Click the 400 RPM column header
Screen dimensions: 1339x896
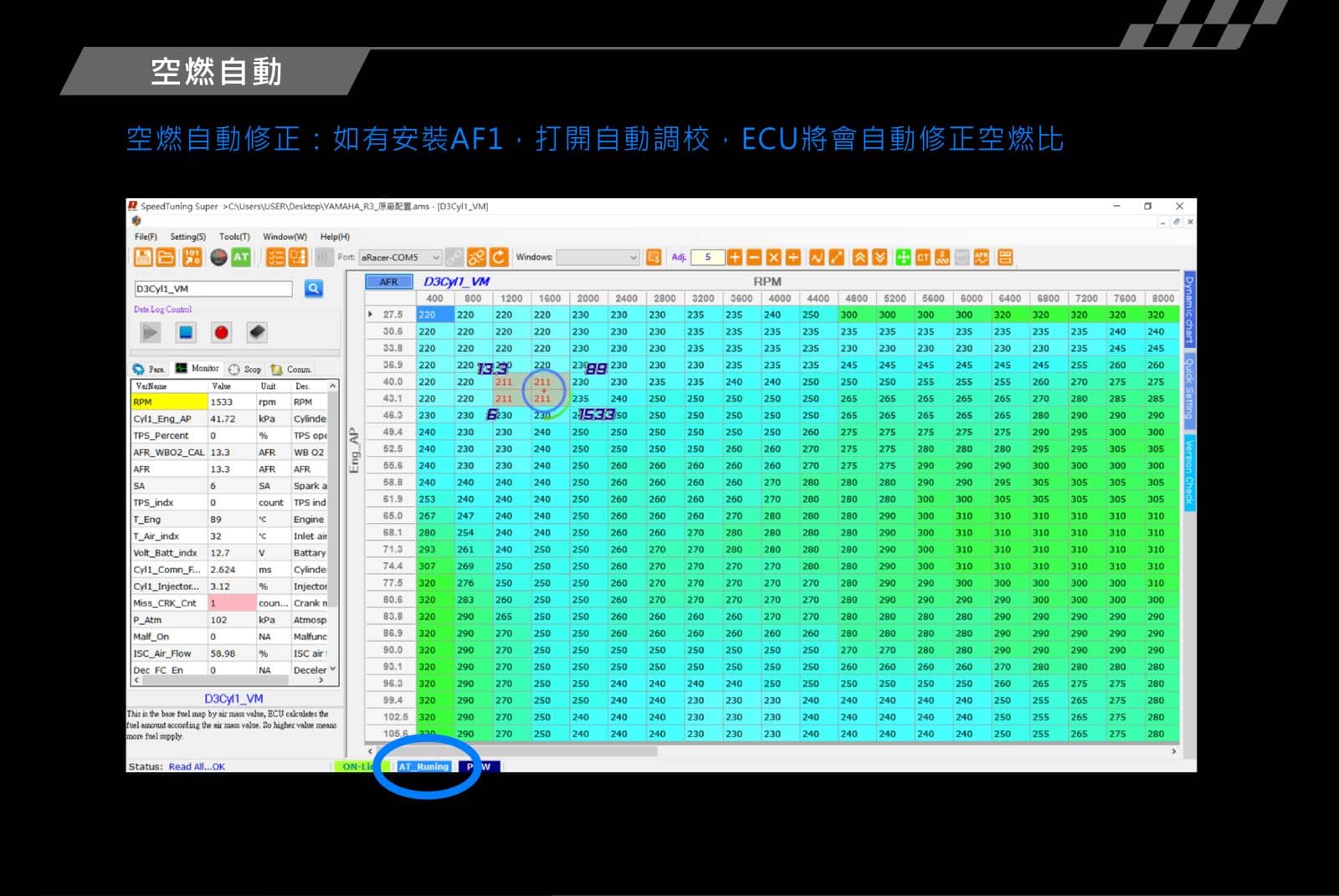pos(435,299)
